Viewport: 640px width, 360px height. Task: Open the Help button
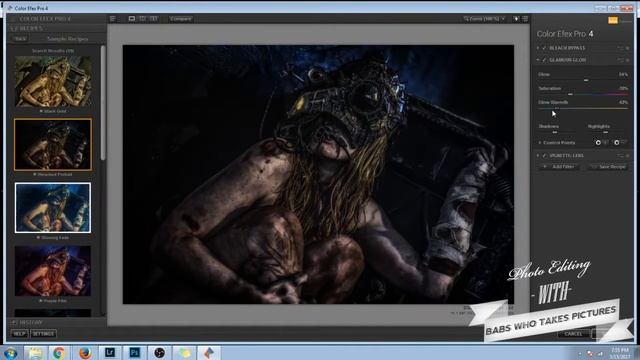(x=19, y=334)
